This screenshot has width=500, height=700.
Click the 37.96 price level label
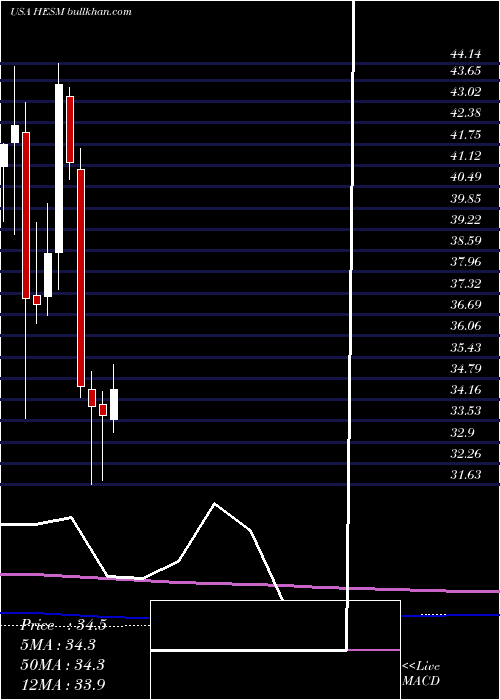pos(466,262)
